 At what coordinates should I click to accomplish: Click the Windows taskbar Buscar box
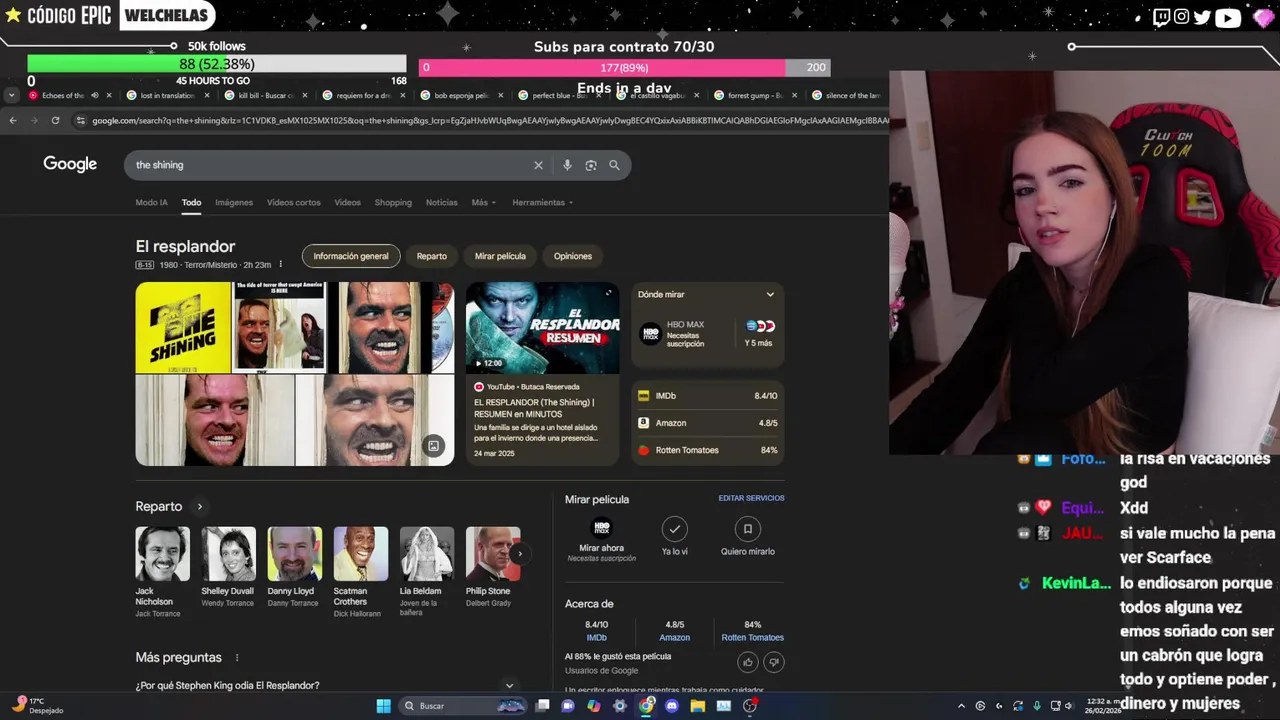462,706
